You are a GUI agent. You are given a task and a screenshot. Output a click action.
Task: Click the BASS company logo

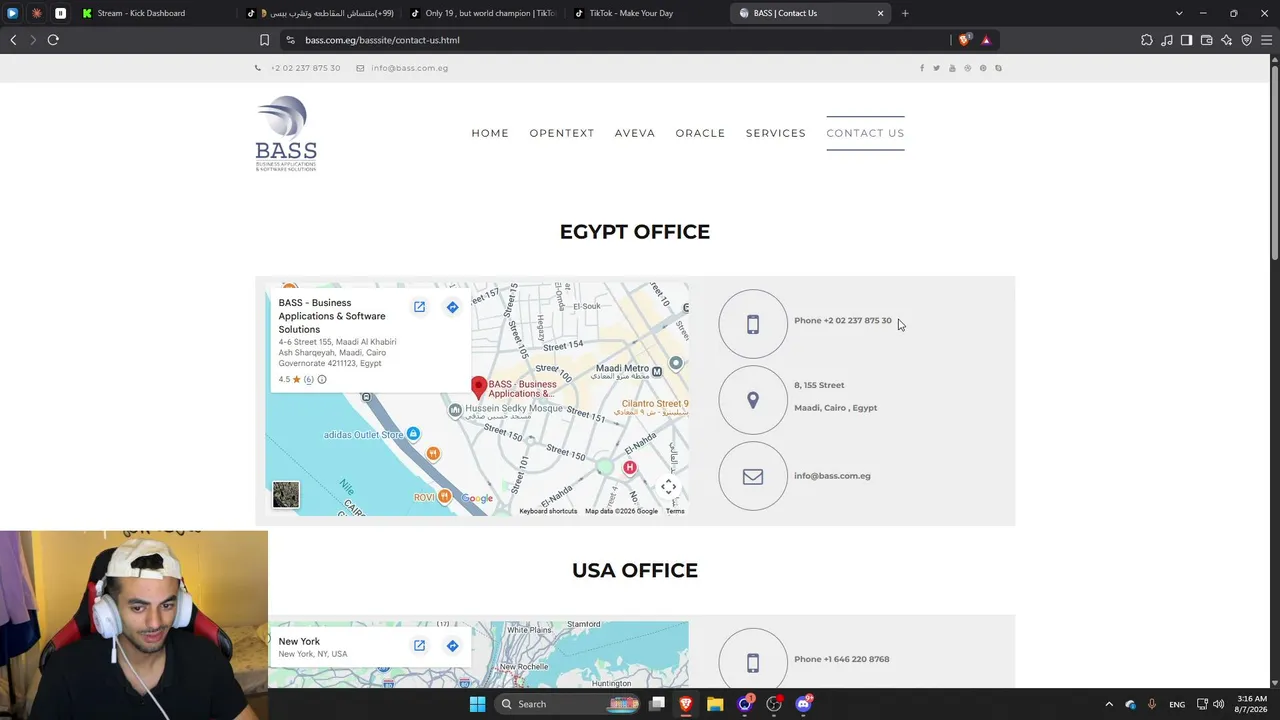pos(286,134)
